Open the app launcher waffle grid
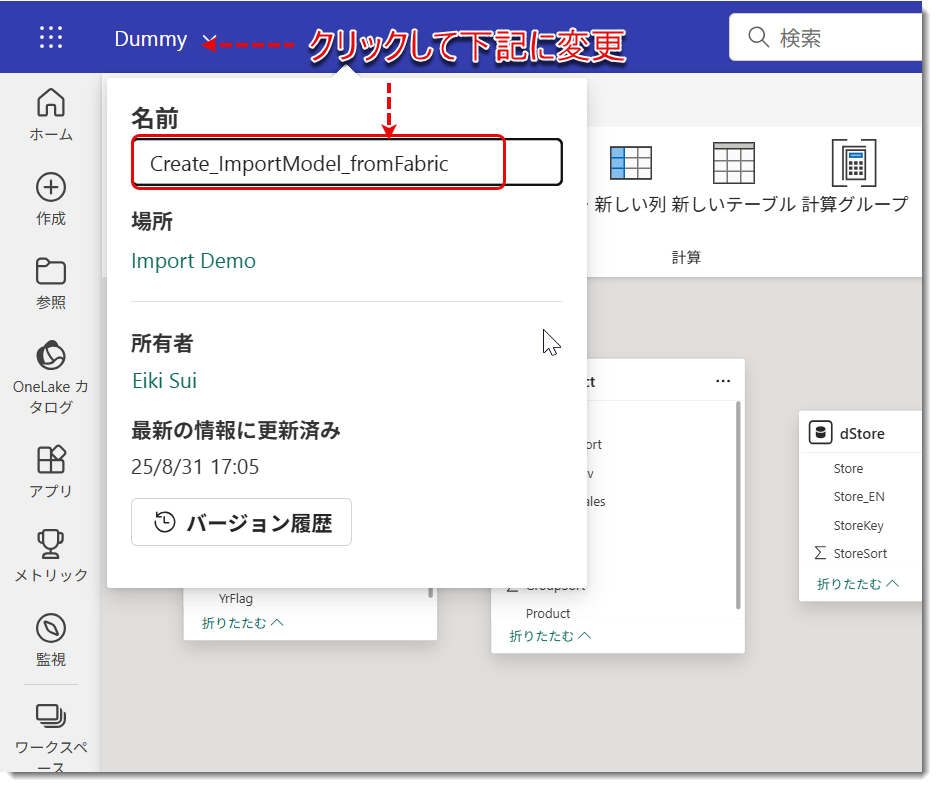 coord(51,37)
